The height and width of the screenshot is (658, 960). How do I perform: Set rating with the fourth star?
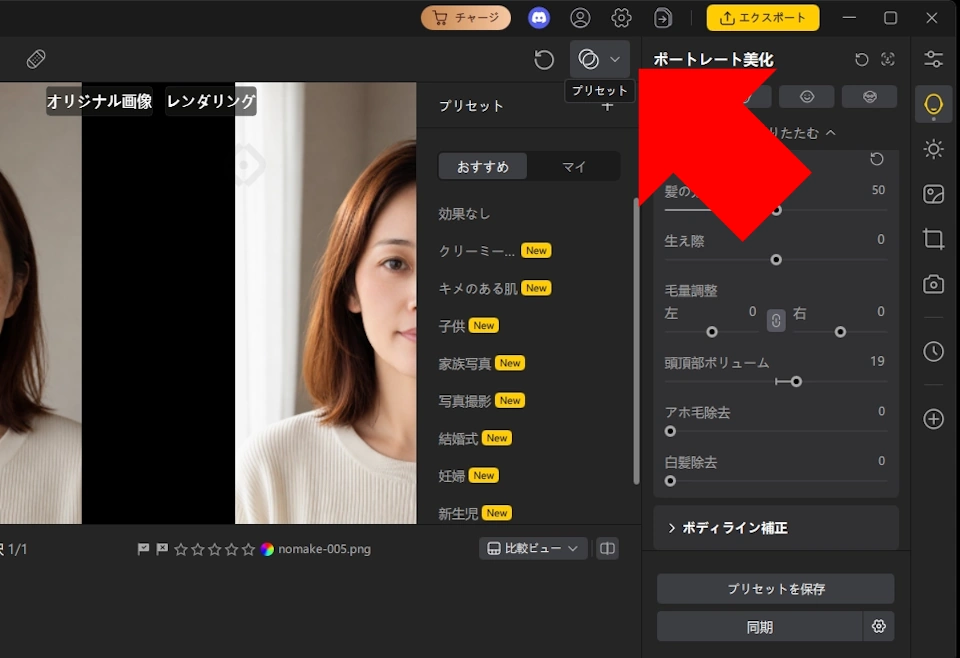click(x=231, y=549)
